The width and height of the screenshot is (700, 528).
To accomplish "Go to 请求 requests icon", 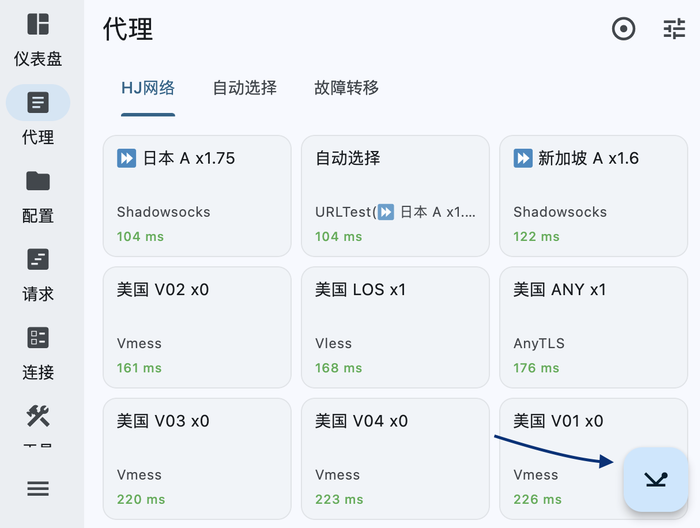I will point(38,260).
